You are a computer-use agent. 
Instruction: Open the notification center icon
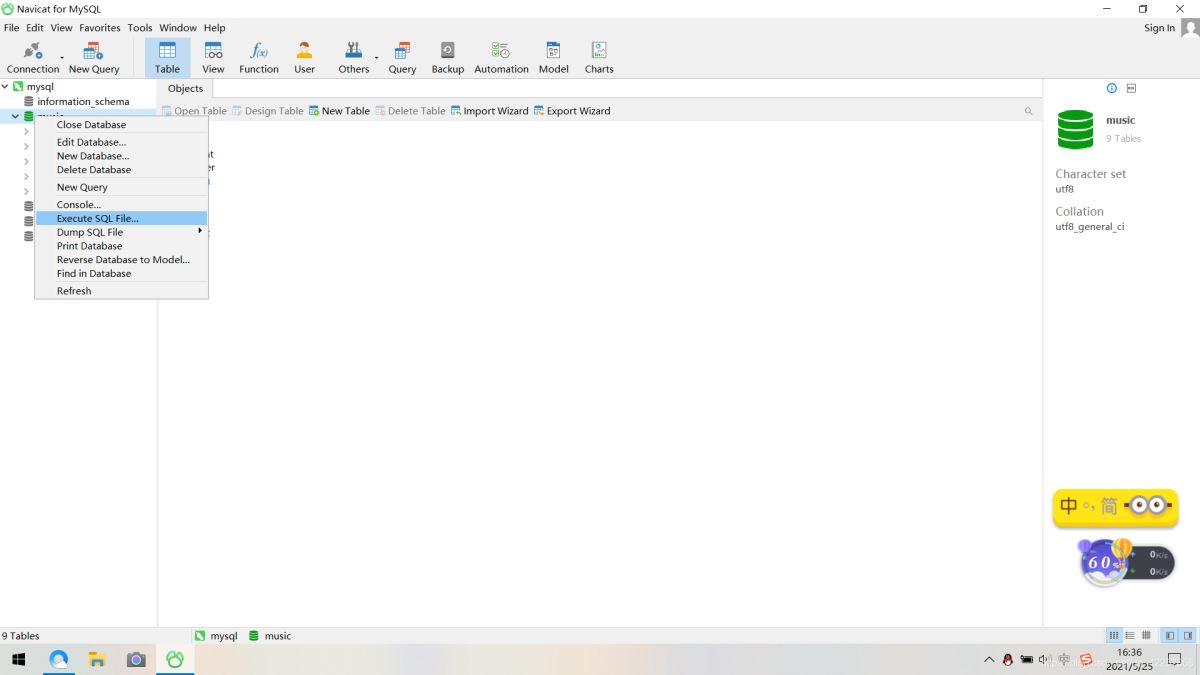click(x=1176, y=659)
